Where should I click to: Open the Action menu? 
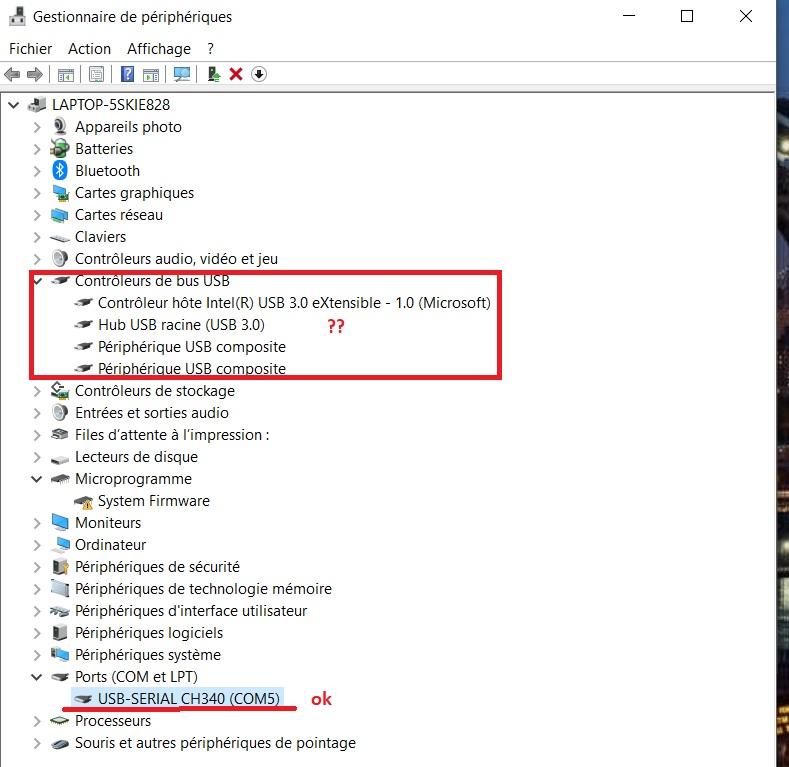[x=89, y=49]
